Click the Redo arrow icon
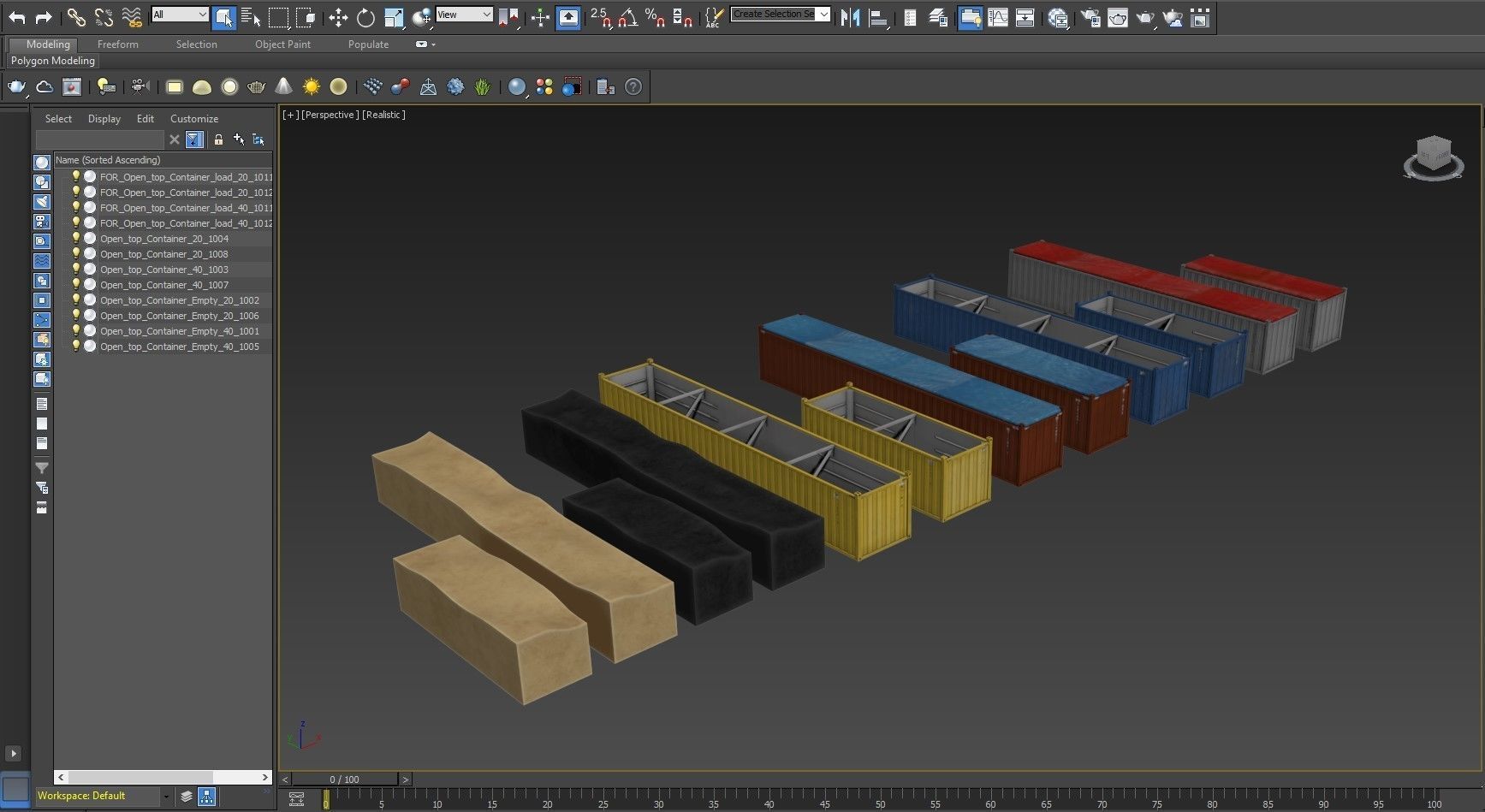 (44, 17)
